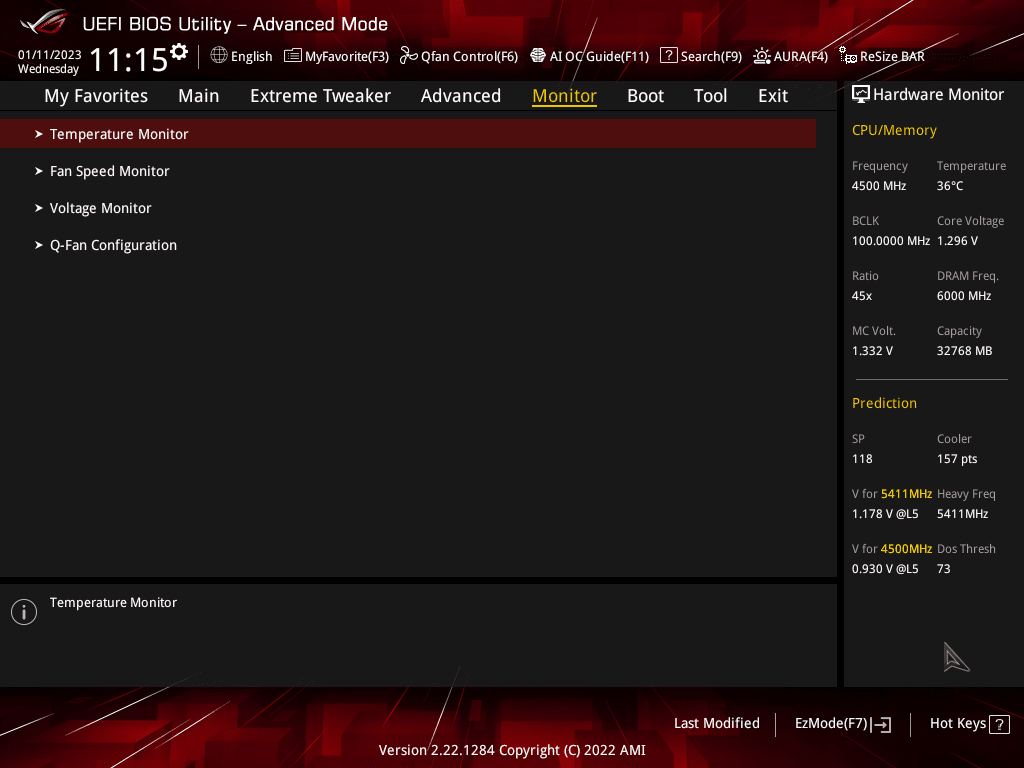Toggle ReSize BAR label

892,56
